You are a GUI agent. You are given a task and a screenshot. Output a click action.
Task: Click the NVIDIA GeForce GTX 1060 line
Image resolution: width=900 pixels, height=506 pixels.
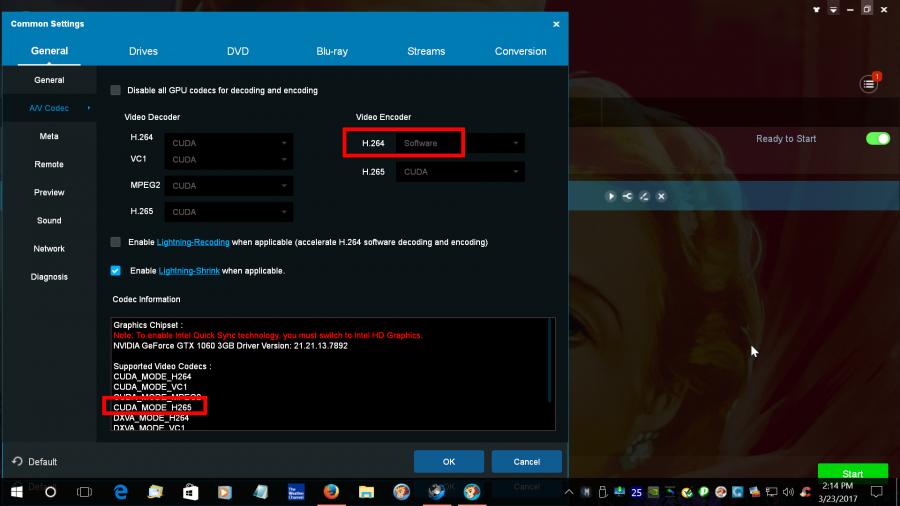pyautogui.click(x=230, y=345)
